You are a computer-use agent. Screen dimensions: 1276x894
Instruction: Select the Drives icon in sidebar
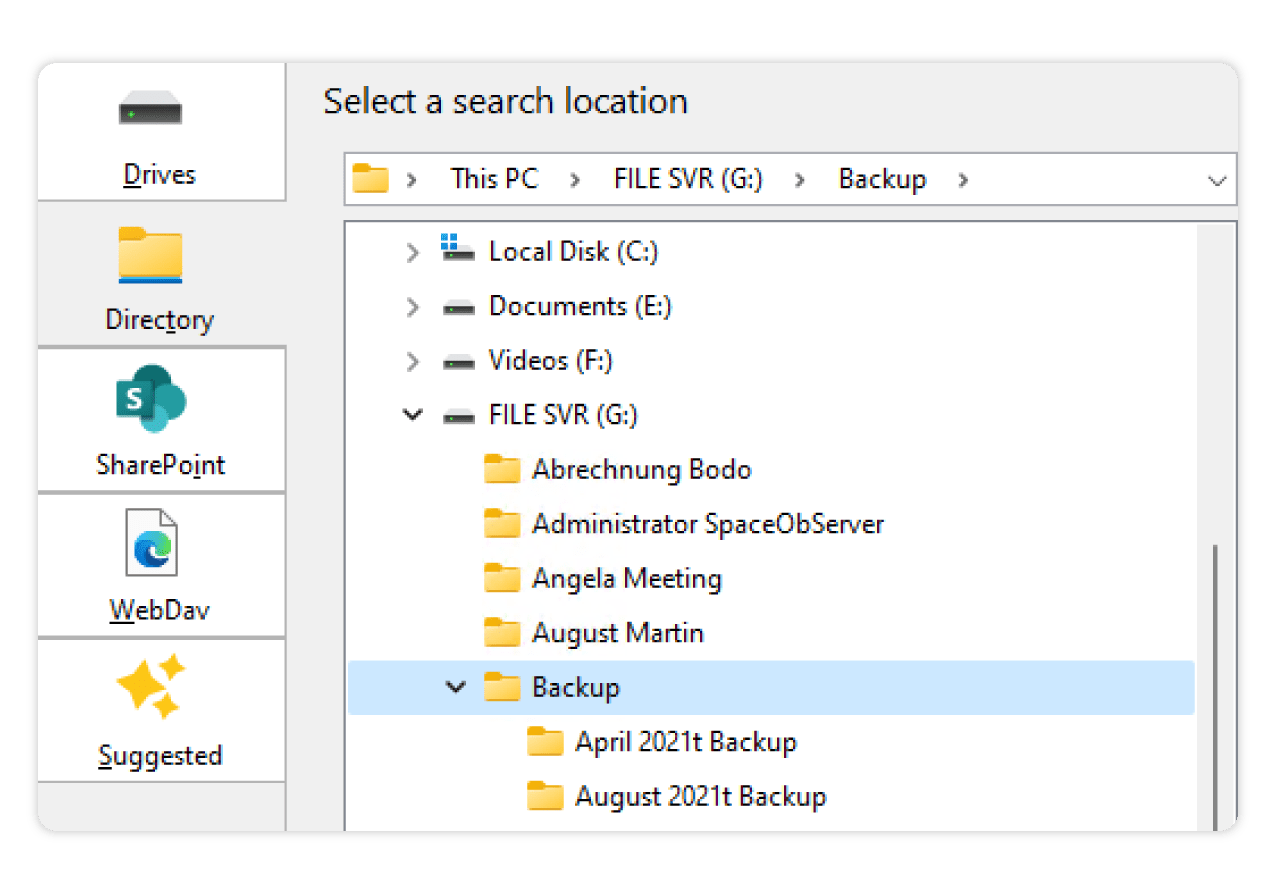pos(150,108)
